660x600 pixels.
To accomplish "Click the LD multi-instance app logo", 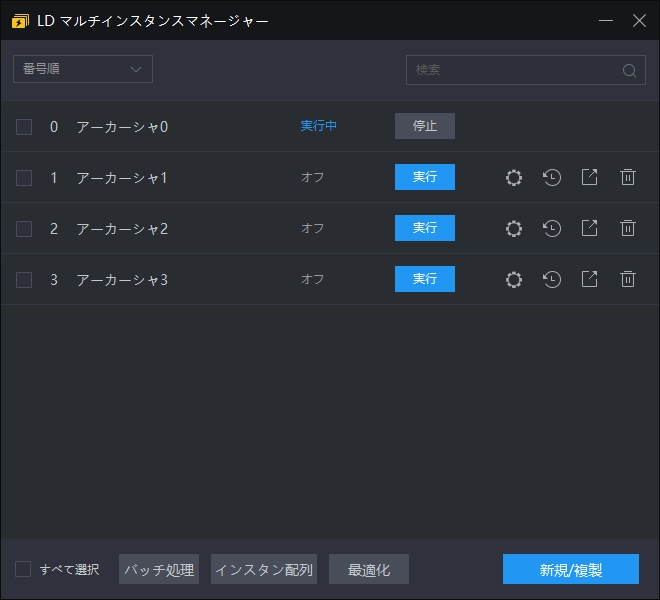I will (x=20, y=21).
